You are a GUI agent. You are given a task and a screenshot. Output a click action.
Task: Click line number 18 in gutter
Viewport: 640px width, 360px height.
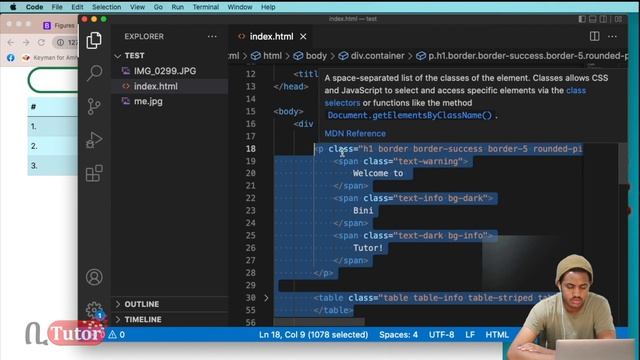[x=251, y=149]
